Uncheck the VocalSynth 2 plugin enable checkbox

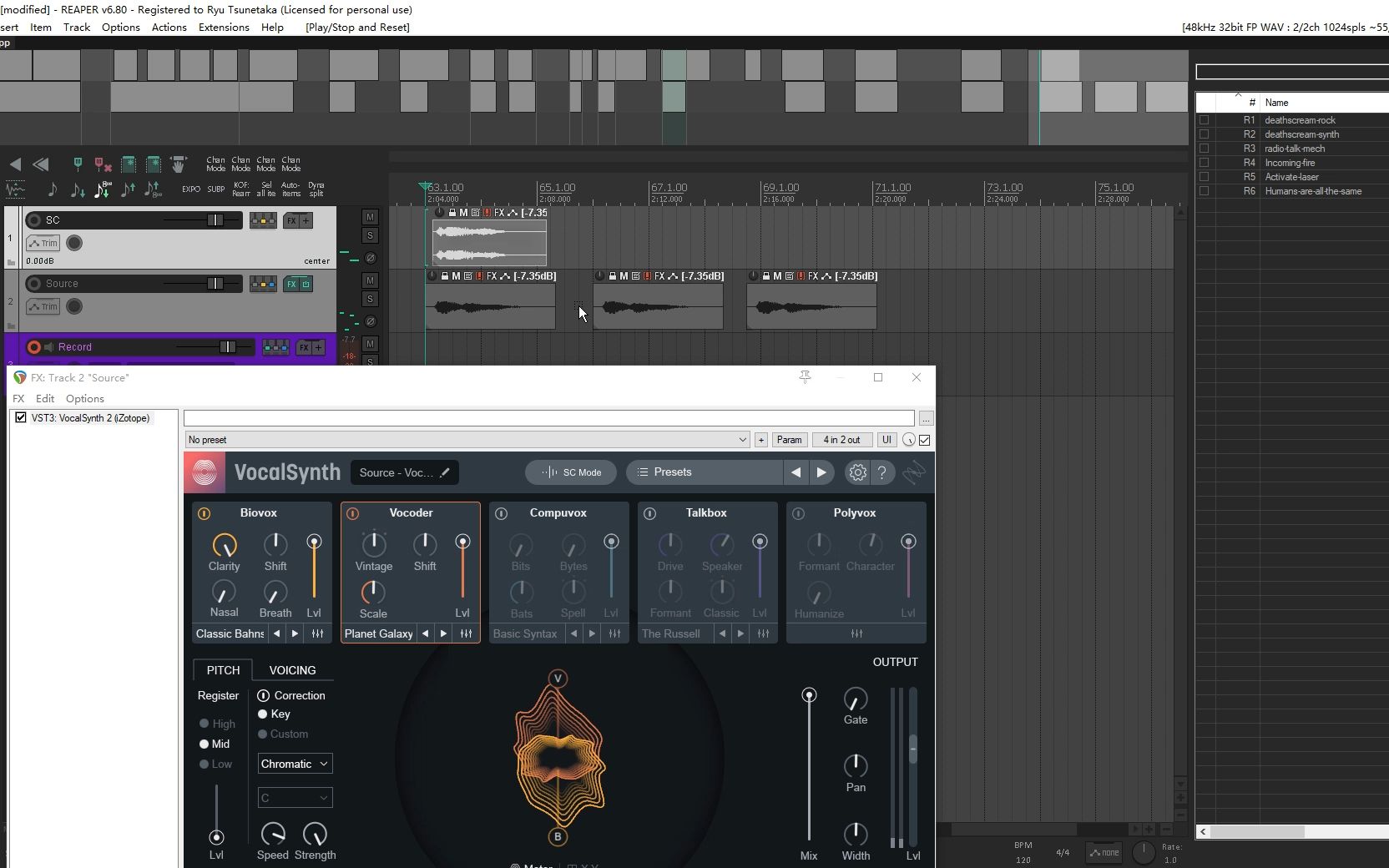pos(21,418)
